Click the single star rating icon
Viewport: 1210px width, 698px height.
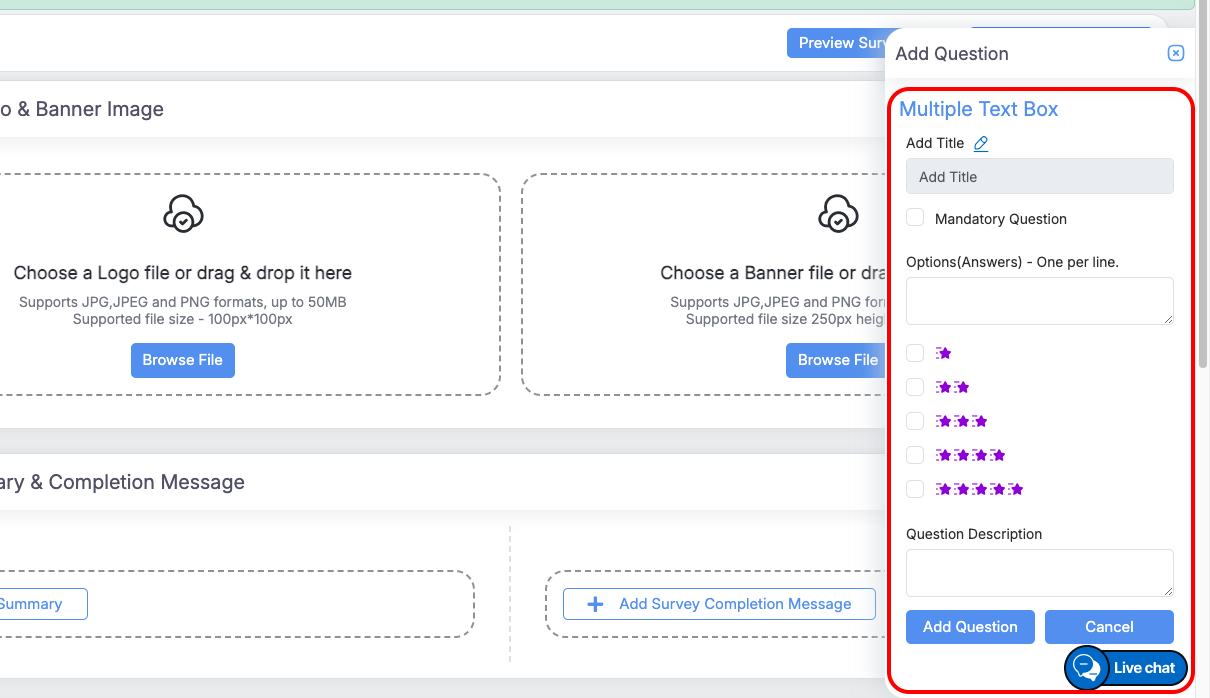(943, 353)
